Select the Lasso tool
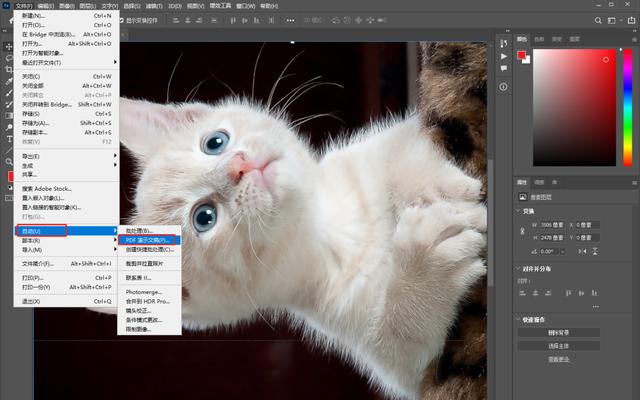Screen dimensions: 640x400 click(x=8, y=58)
